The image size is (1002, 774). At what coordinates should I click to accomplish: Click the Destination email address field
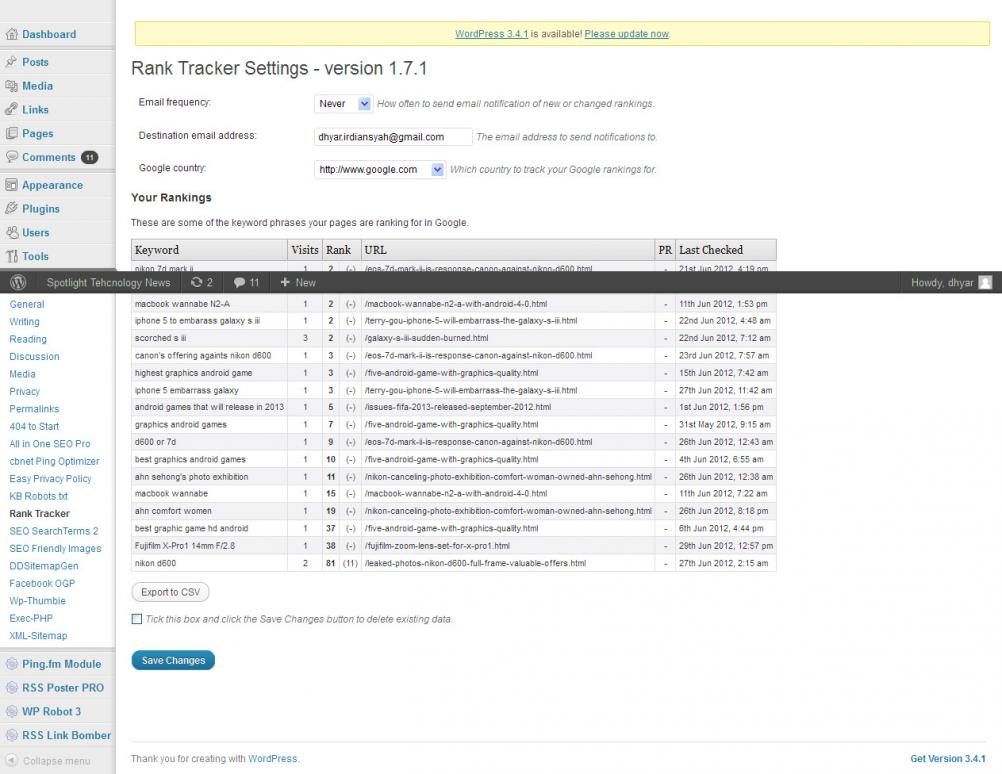(393, 137)
